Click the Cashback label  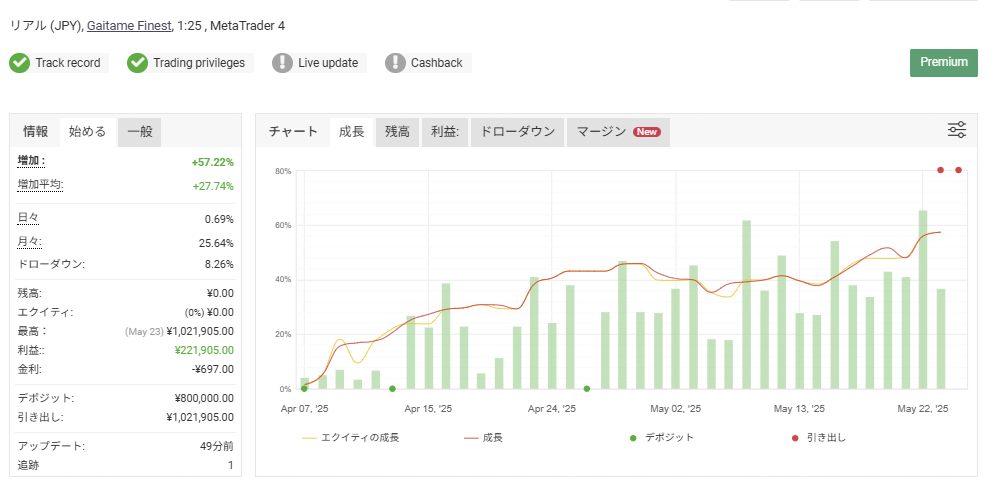click(436, 63)
